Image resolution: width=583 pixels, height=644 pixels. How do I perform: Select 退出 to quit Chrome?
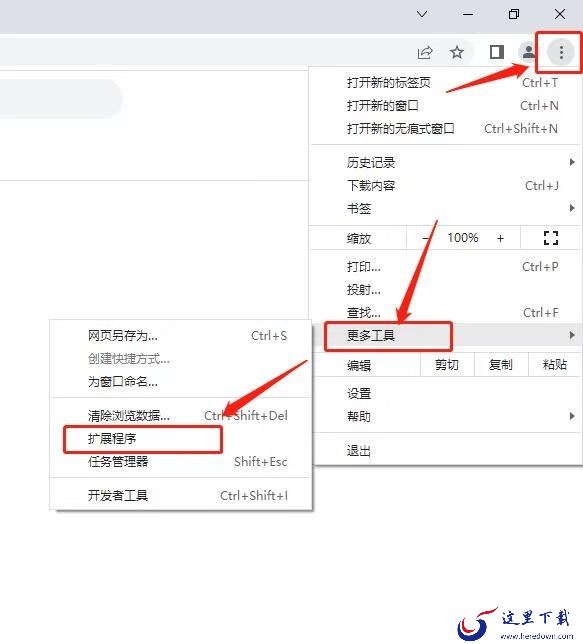tap(446, 451)
